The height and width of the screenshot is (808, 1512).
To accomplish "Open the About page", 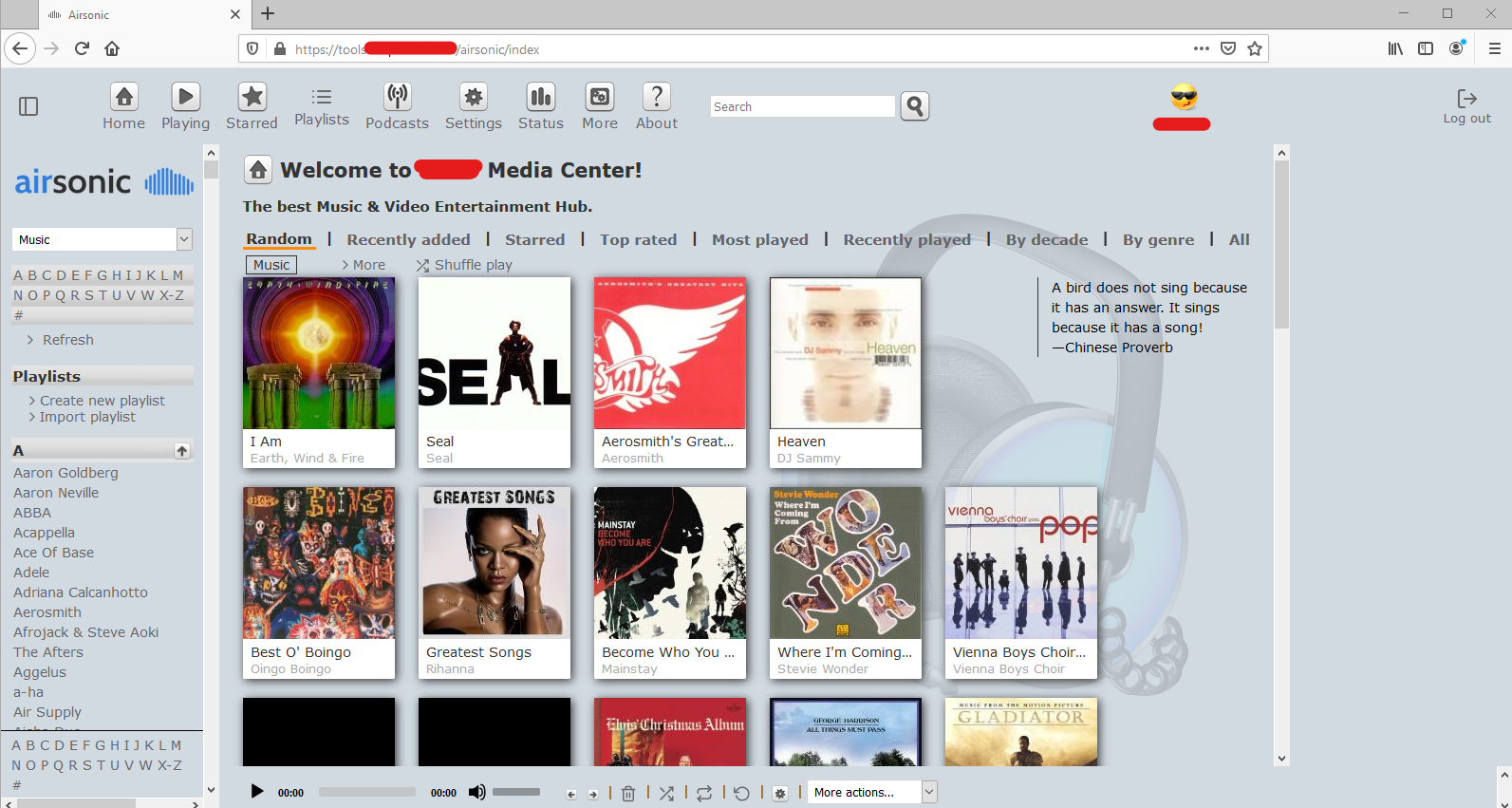I will coord(657,97).
